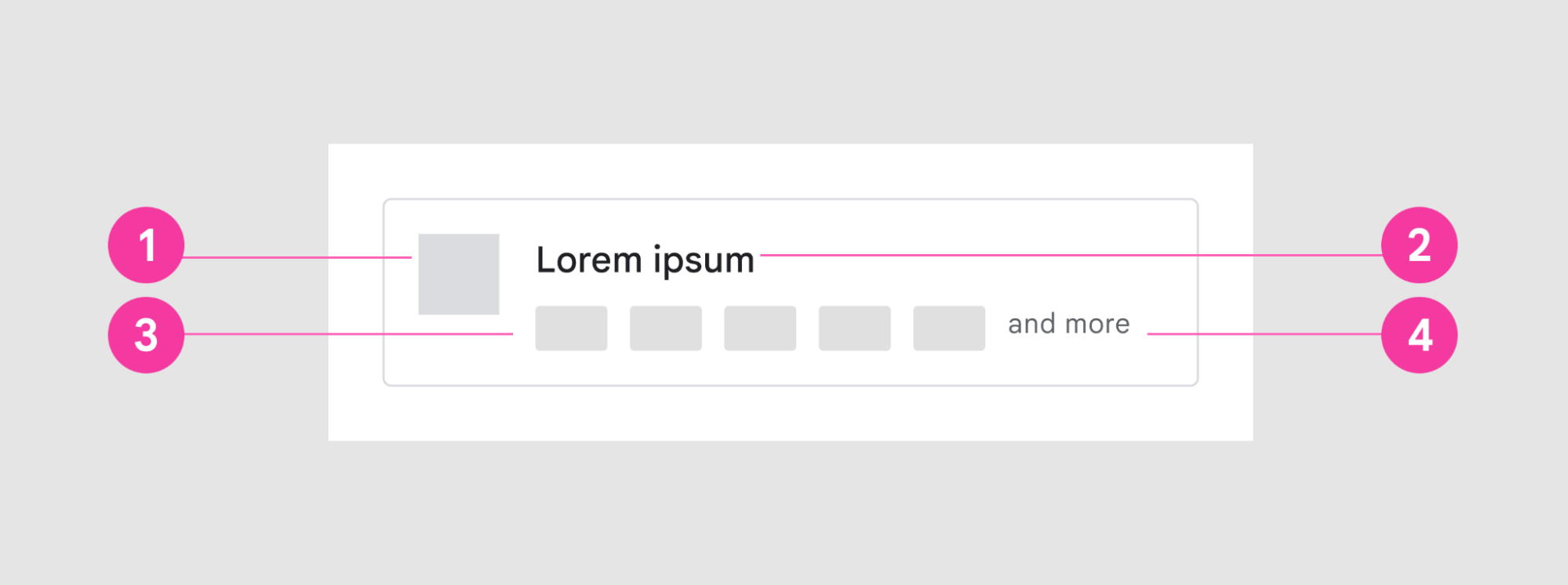Image resolution: width=1568 pixels, height=585 pixels.
Task: Click the pink circle numbered 2
Action: coord(1419,245)
